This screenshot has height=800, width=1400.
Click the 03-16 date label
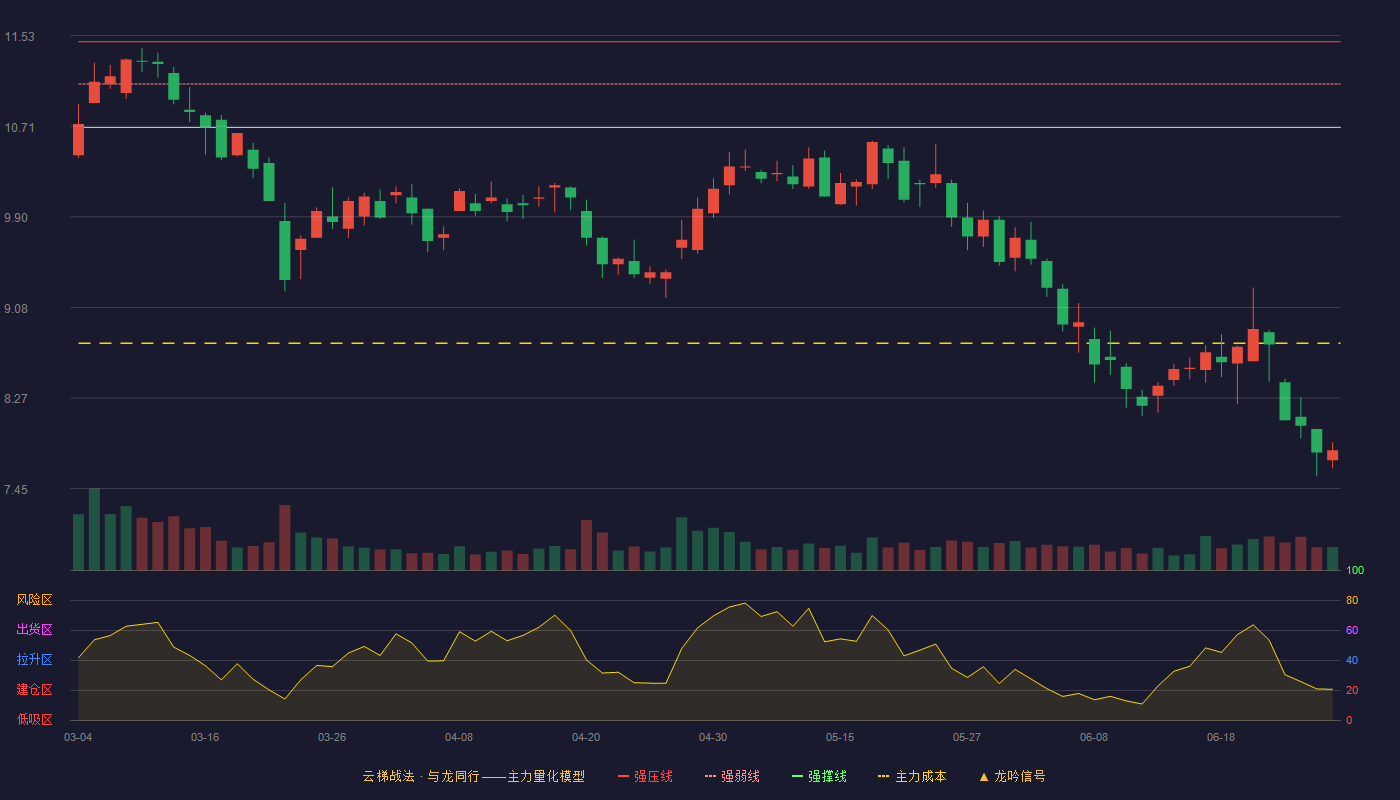[x=205, y=737]
